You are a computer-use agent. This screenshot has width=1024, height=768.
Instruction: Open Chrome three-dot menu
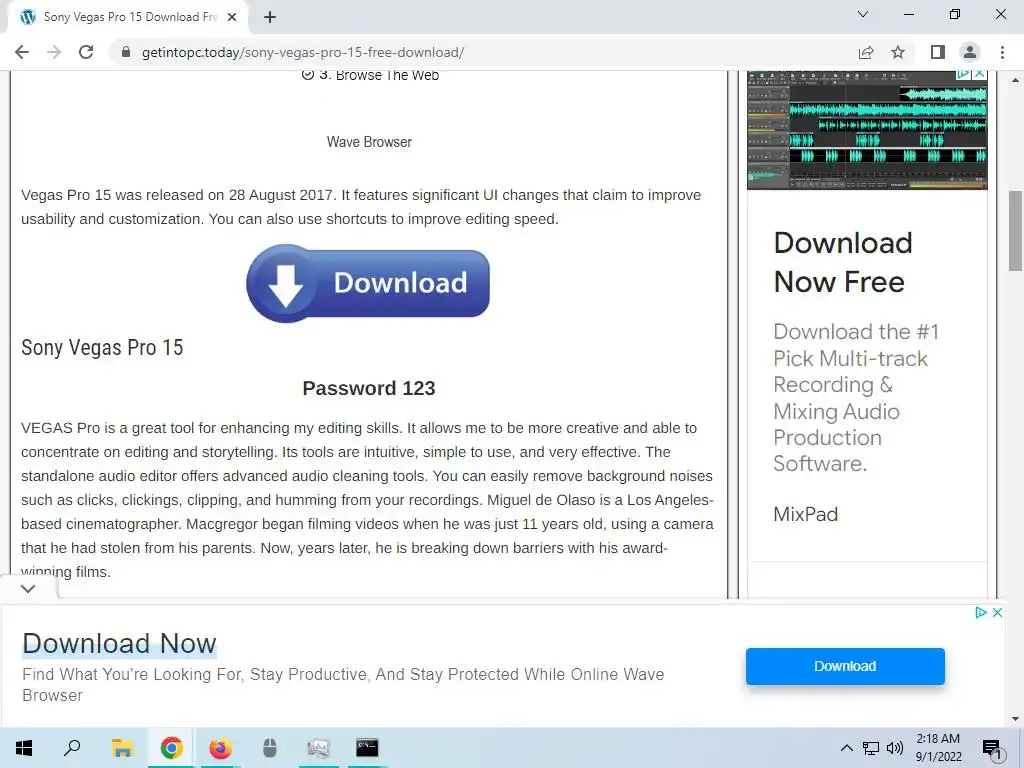coord(1002,52)
